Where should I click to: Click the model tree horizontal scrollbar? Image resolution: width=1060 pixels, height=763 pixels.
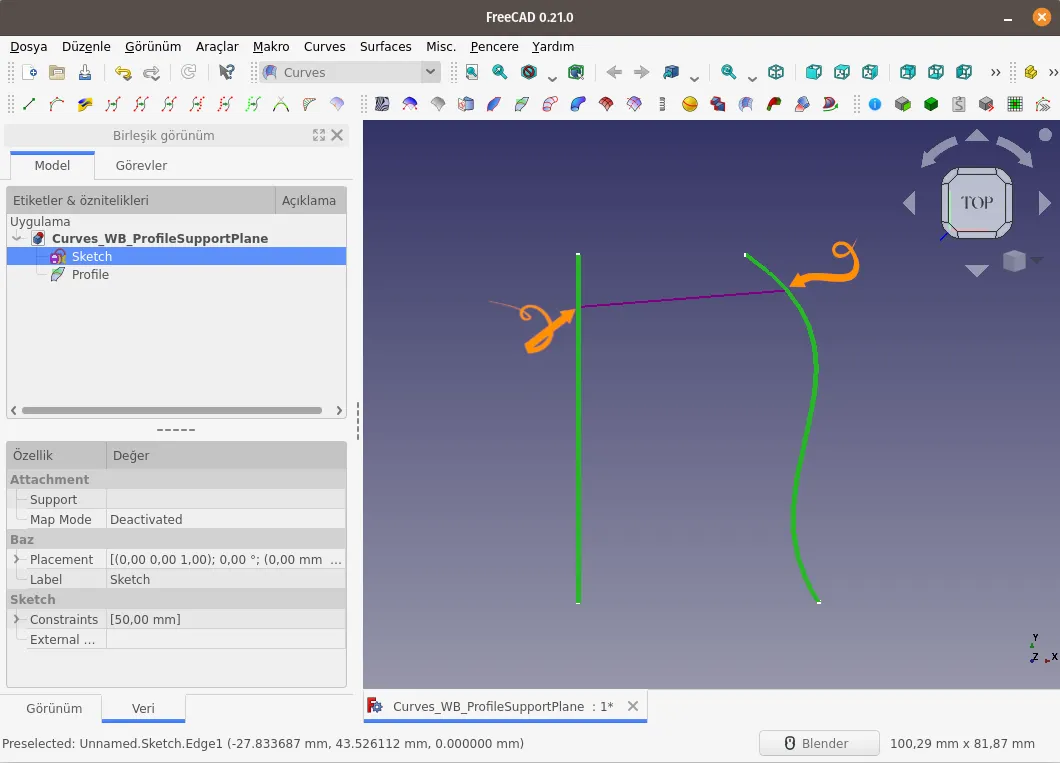point(172,410)
